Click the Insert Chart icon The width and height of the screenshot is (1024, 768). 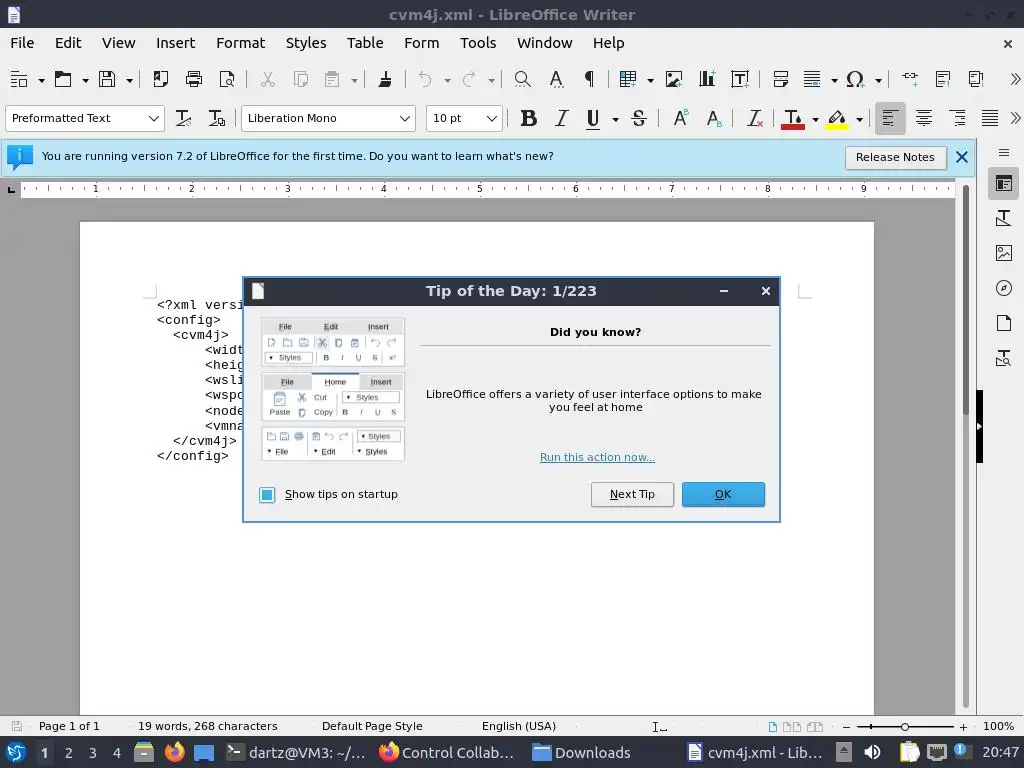707,80
